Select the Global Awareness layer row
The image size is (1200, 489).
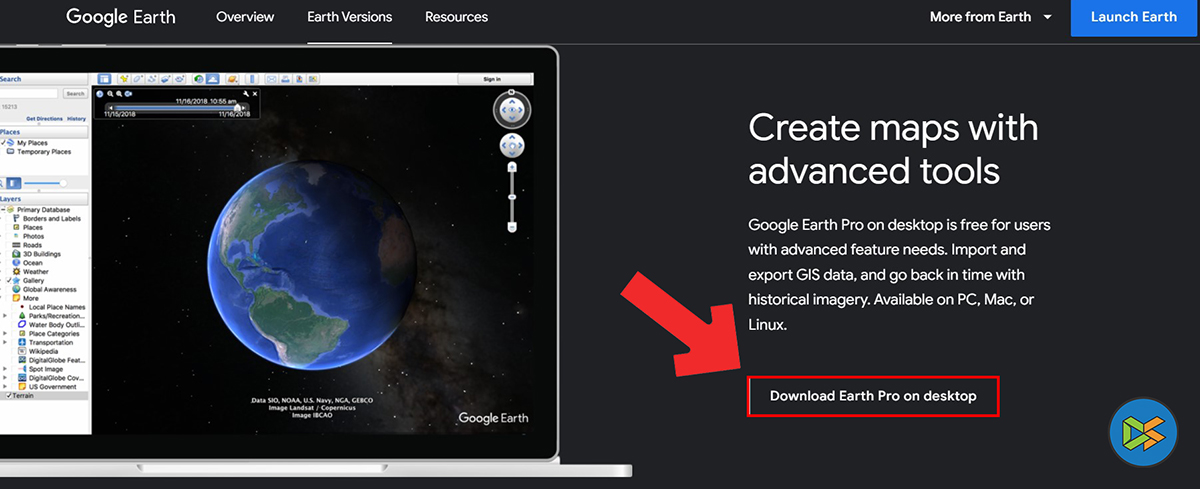[x=44, y=289]
